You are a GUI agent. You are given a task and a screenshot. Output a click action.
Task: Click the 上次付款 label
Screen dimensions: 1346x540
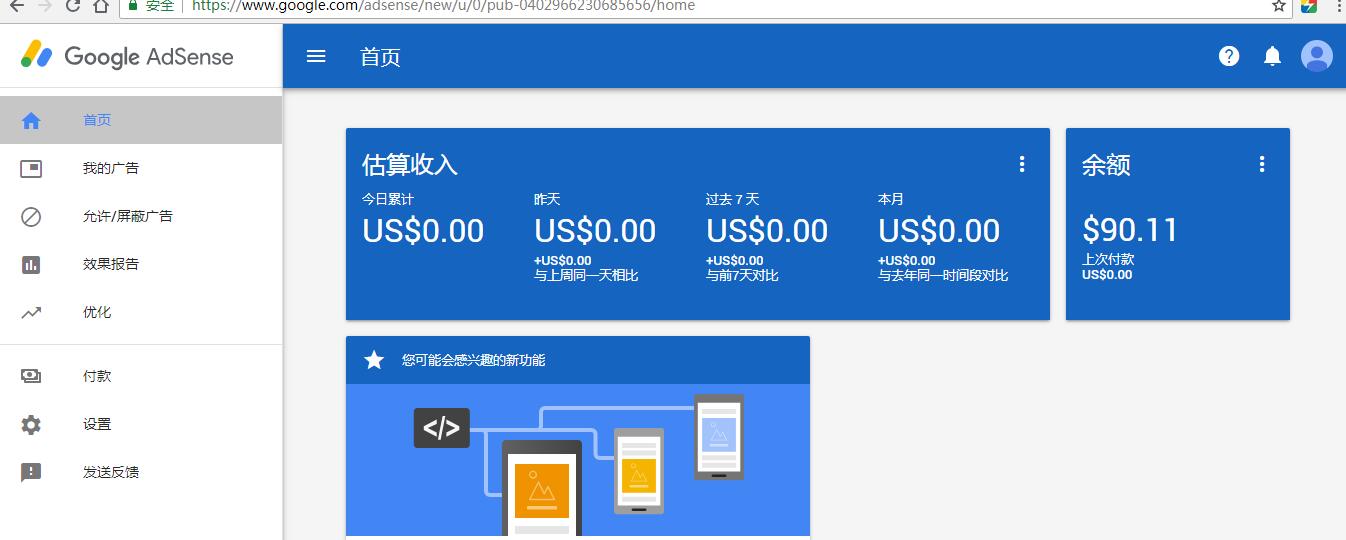1108,259
